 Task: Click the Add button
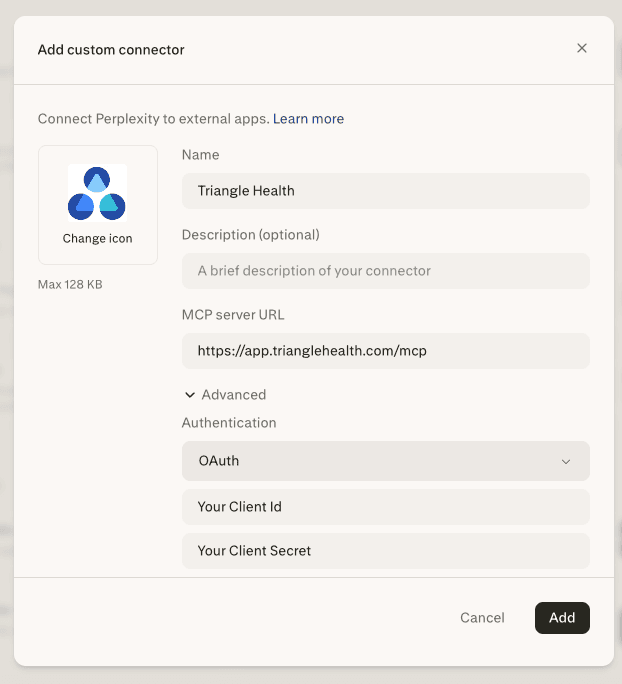point(562,618)
